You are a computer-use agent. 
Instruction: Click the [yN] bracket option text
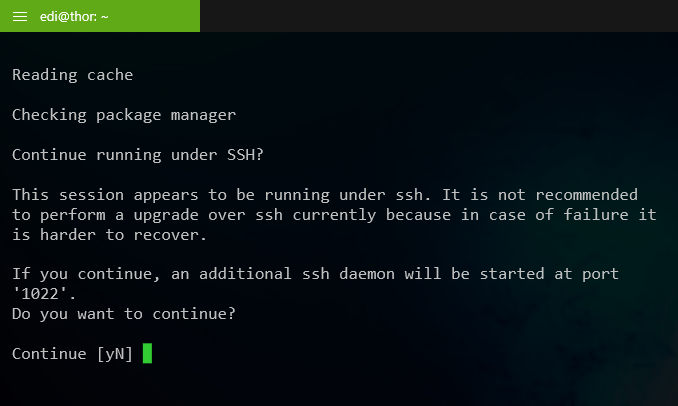point(115,354)
